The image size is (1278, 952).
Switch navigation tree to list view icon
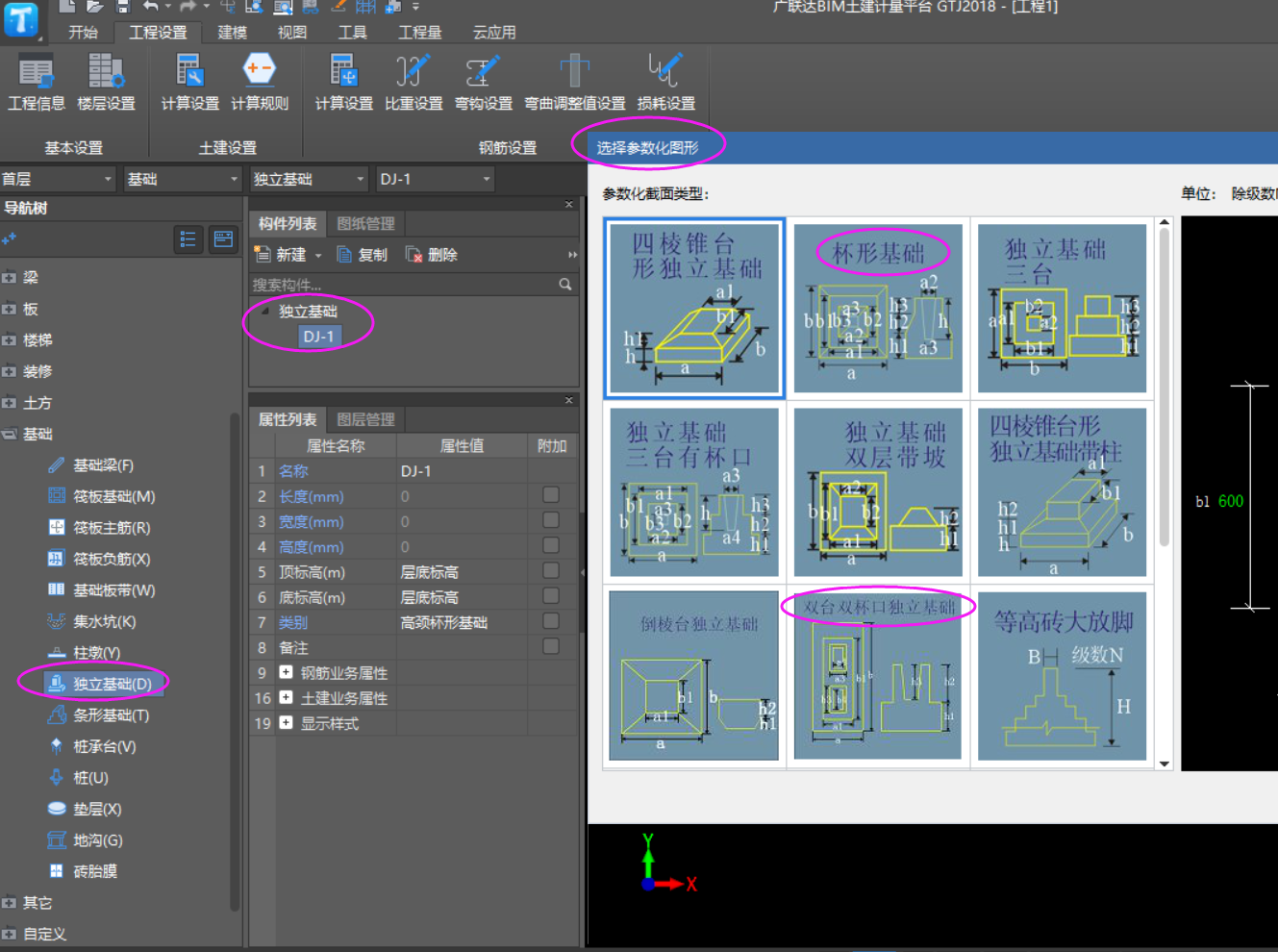(188, 239)
